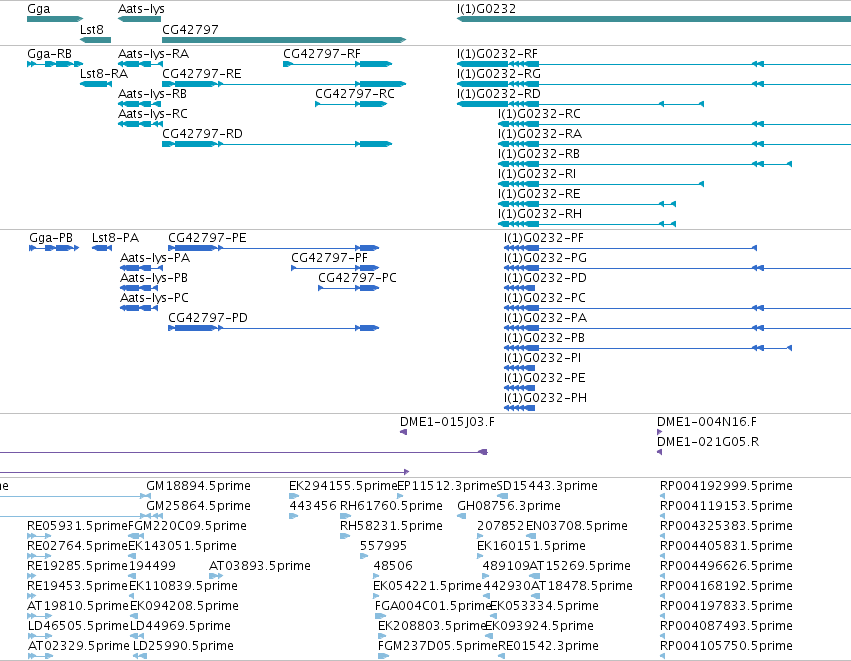Click transcript Aats-lys-RC label
The width and height of the screenshot is (851, 661).
[x=153, y=114]
